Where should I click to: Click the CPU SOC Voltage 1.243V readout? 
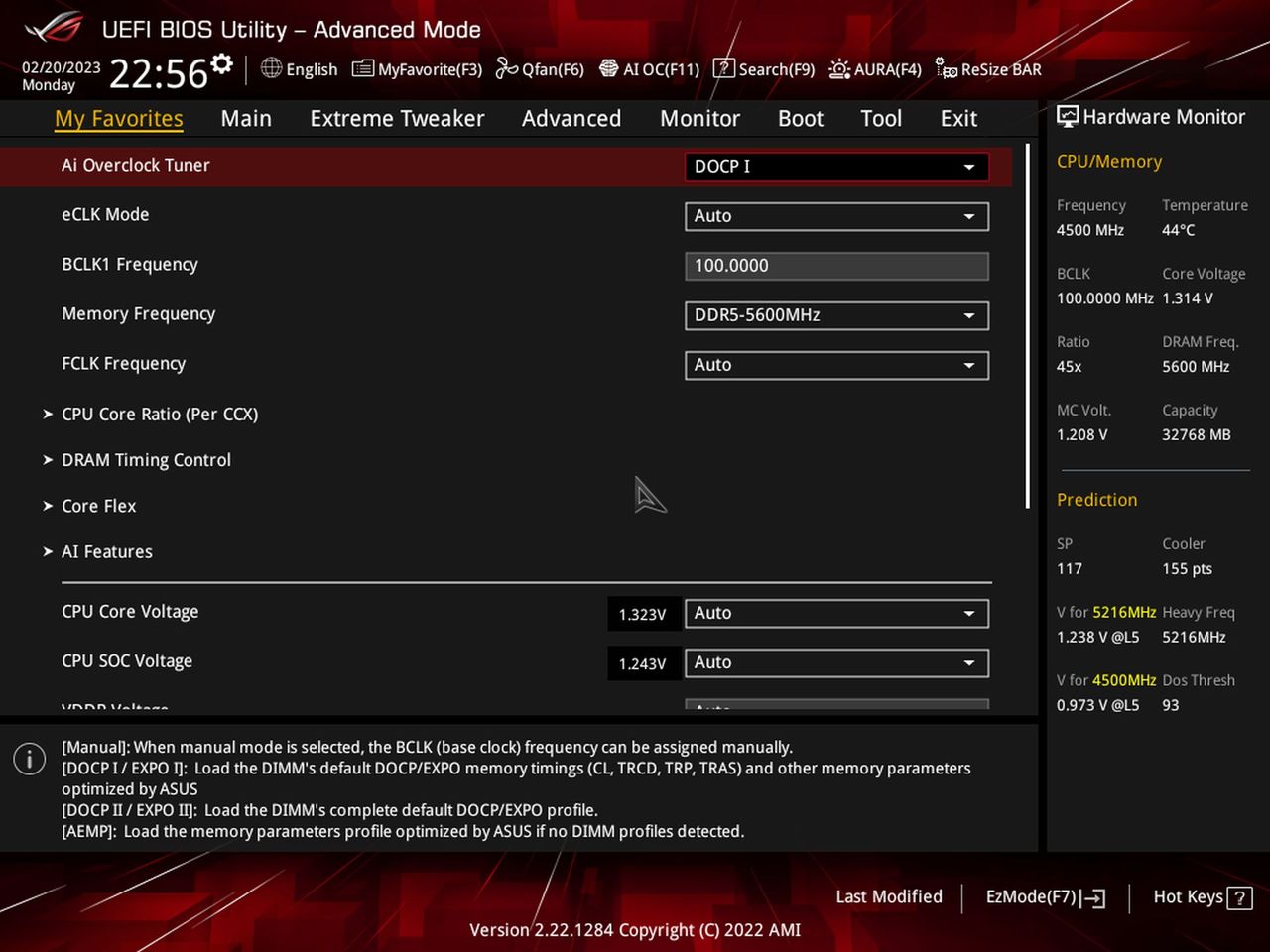[643, 663]
